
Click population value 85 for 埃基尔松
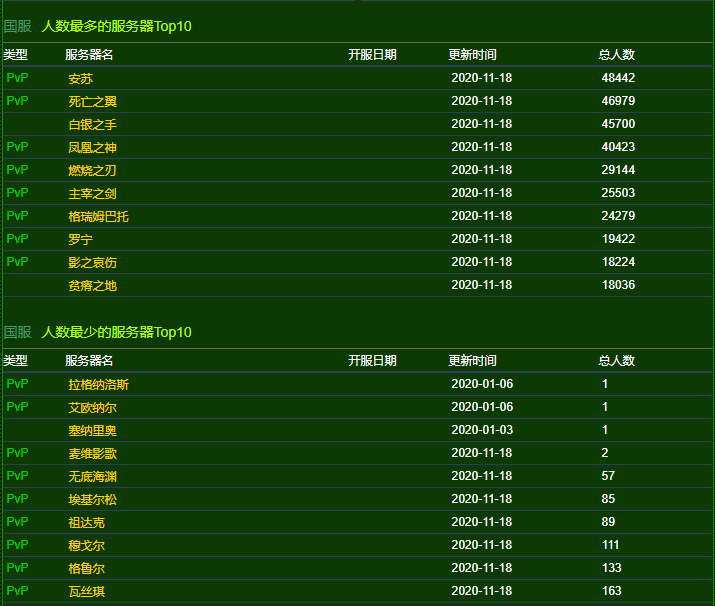pos(608,499)
